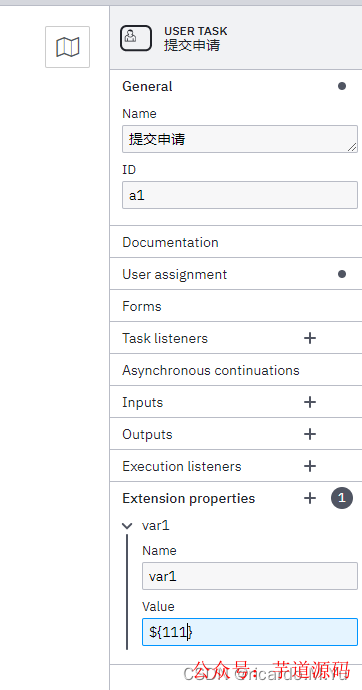The image size is (362, 690).
Task: Expand the User assignment section
Action: coord(236,274)
